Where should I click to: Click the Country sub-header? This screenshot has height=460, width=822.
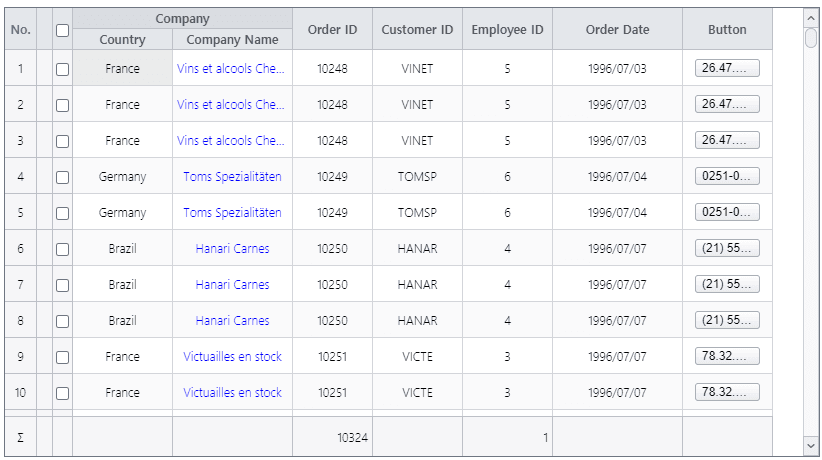pos(122,40)
